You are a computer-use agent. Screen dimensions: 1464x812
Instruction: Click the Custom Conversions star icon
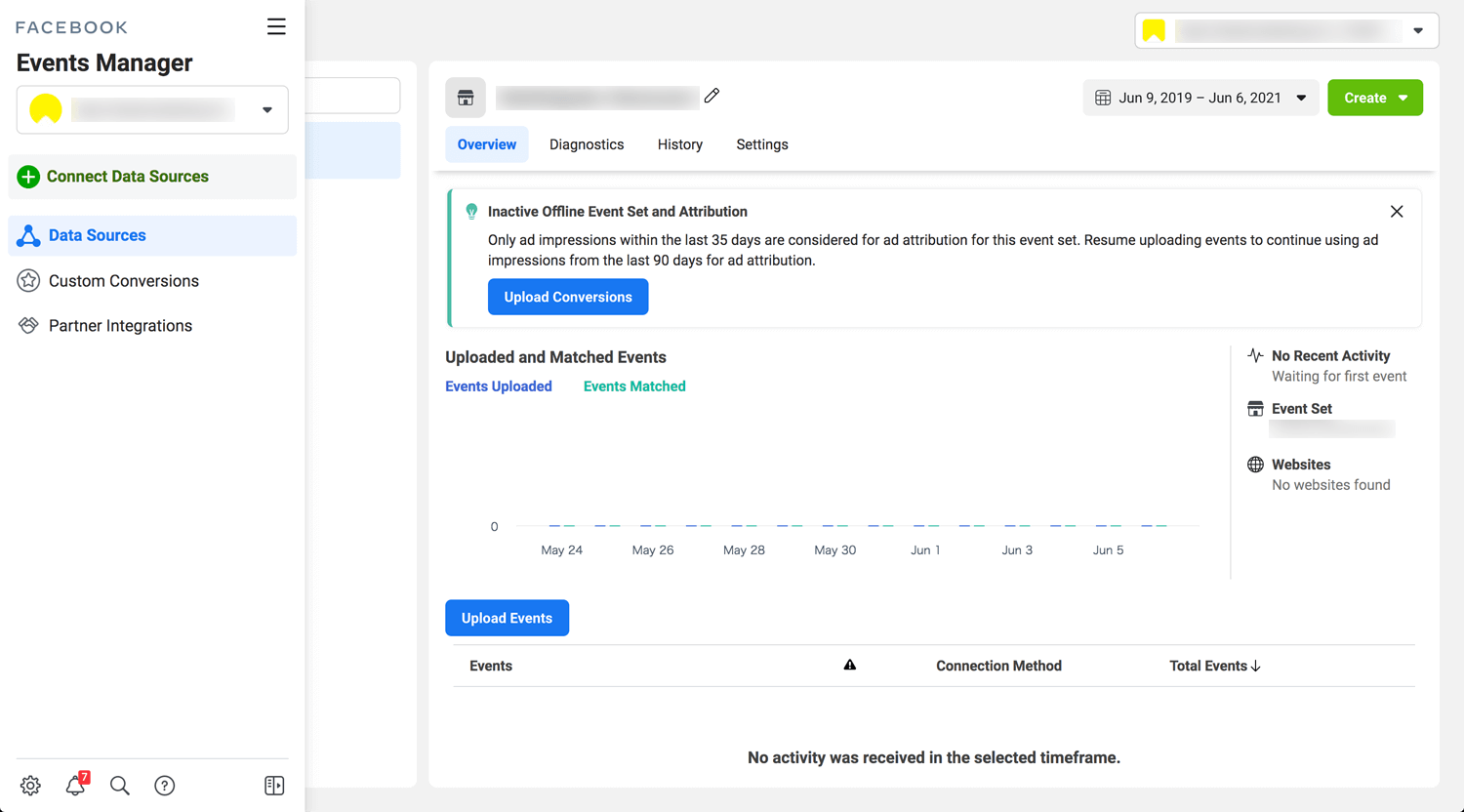[28, 281]
